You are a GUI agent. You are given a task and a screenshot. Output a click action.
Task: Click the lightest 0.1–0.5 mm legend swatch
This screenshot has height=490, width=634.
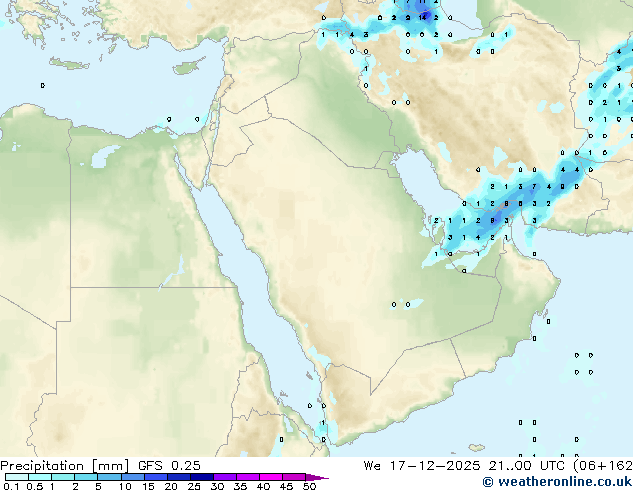17,477
